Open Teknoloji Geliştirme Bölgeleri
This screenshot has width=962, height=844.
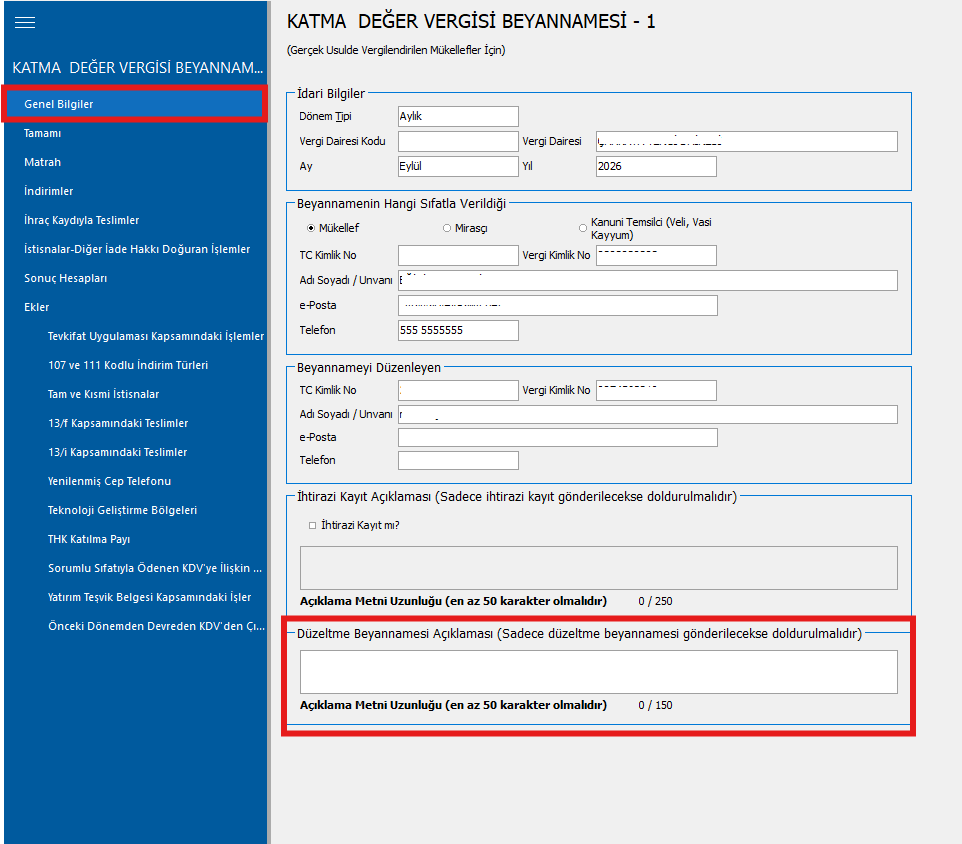coord(123,510)
